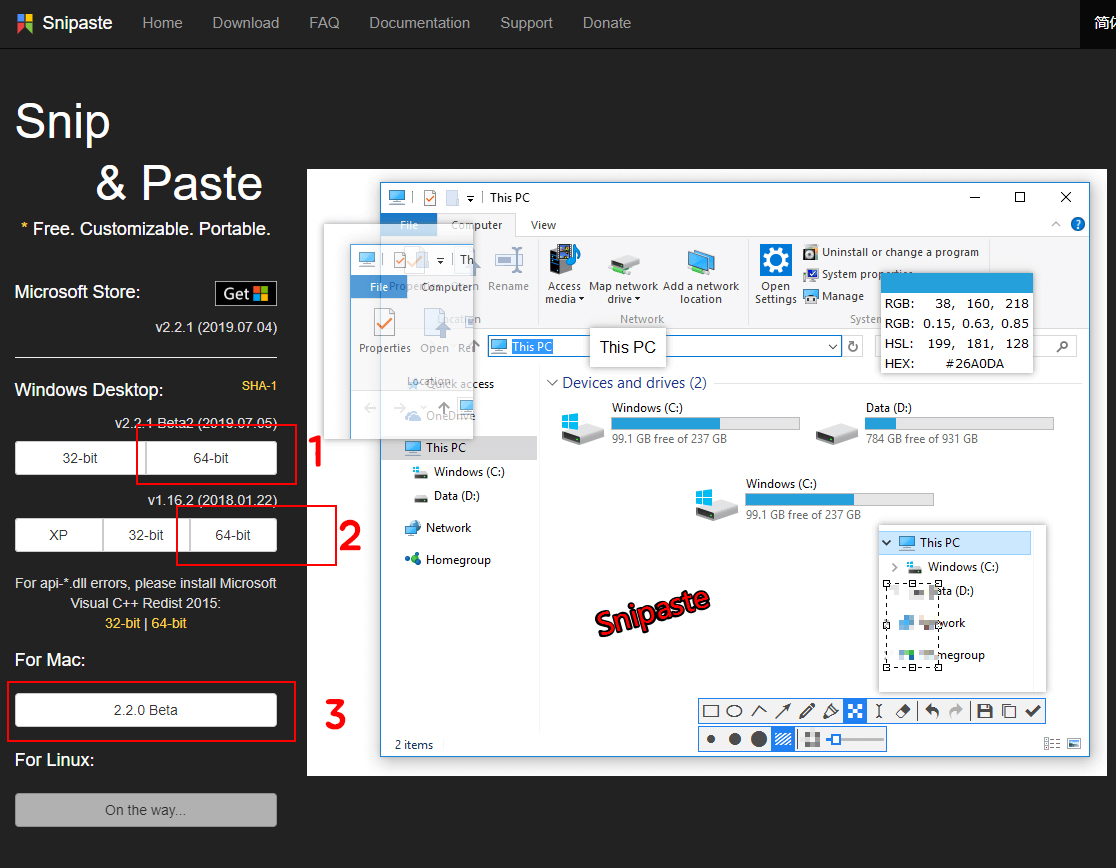Image resolution: width=1116 pixels, height=868 pixels.
Task: Select the highlighted Mosaic tool
Action: tap(855, 711)
